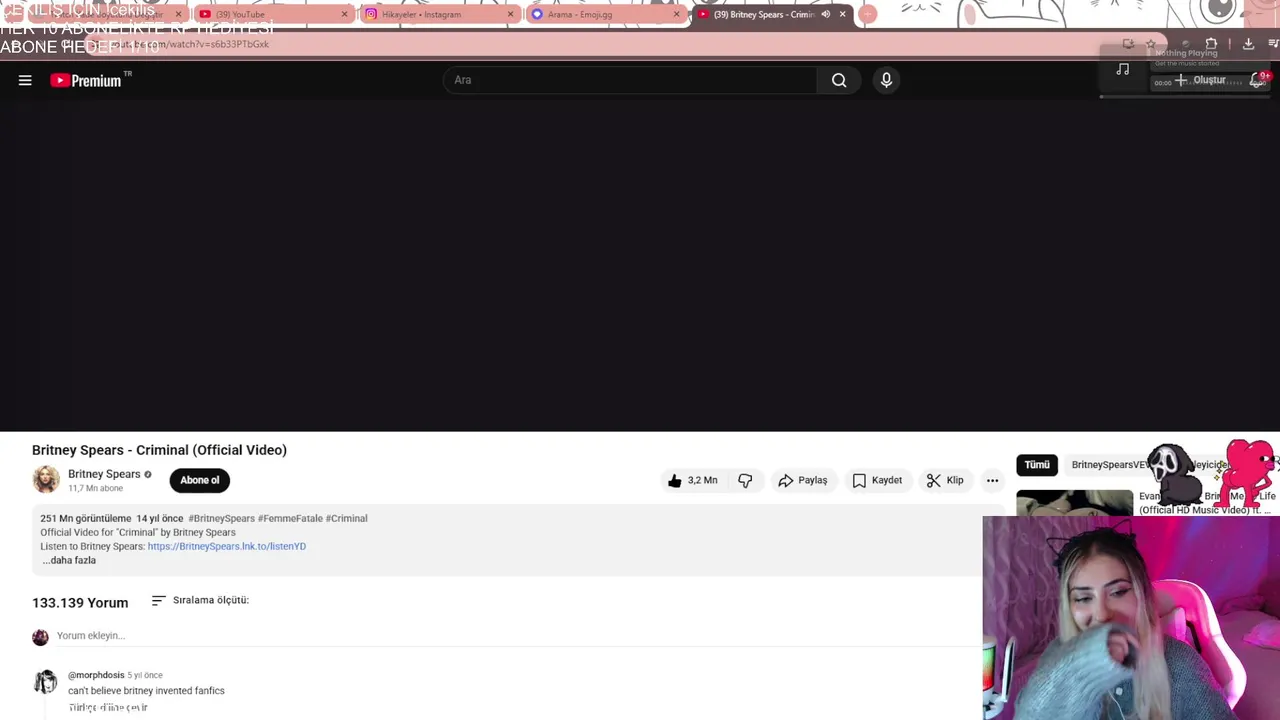This screenshot has height=720, width=1280.
Task: Select the Tümü filter chip
Action: tap(1037, 465)
